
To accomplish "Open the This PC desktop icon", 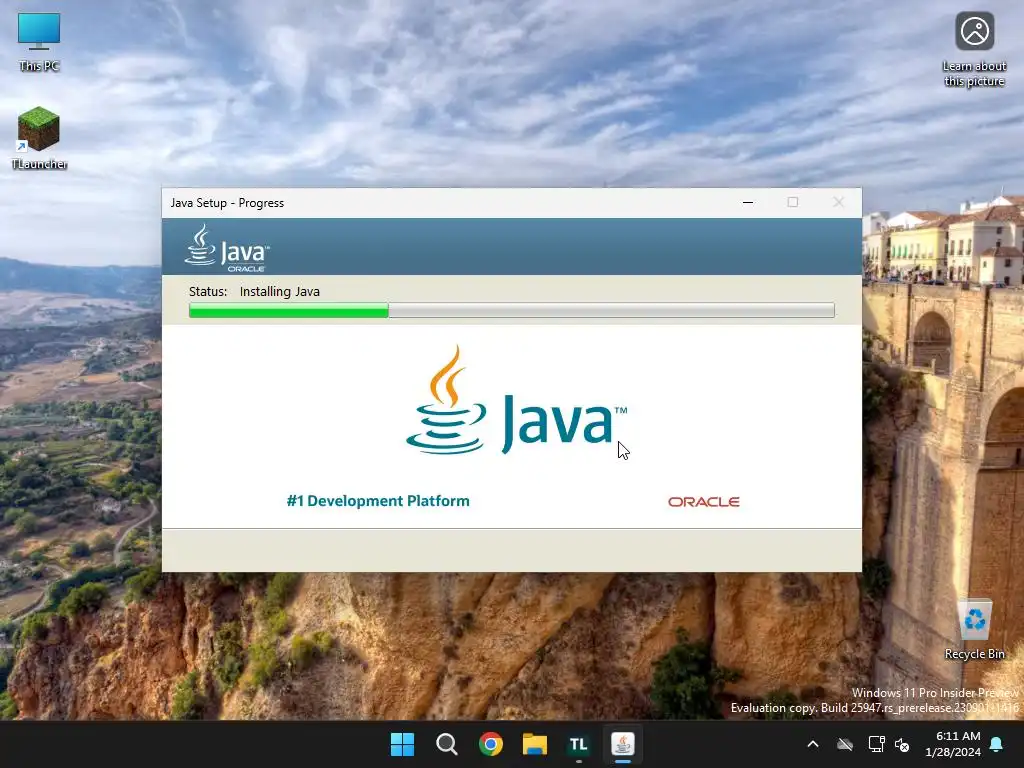I will [39, 42].
